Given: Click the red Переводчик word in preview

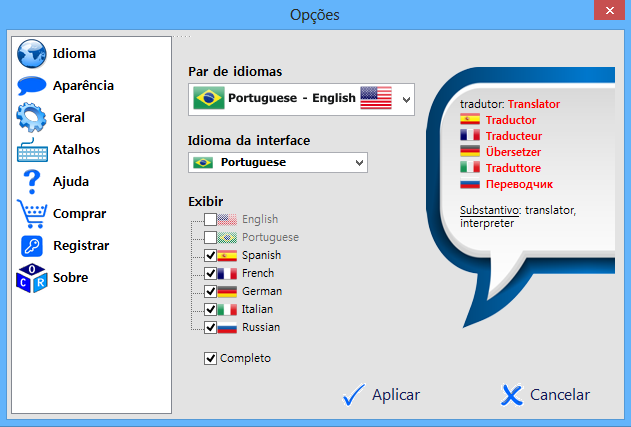Looking at the screenshot, I should coord(520,184).
